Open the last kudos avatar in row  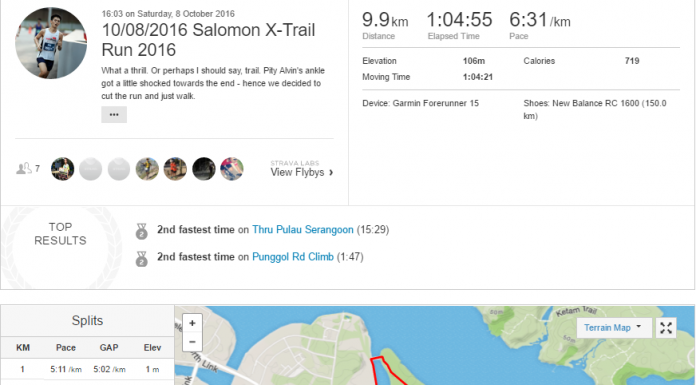(x=232, y=169)
